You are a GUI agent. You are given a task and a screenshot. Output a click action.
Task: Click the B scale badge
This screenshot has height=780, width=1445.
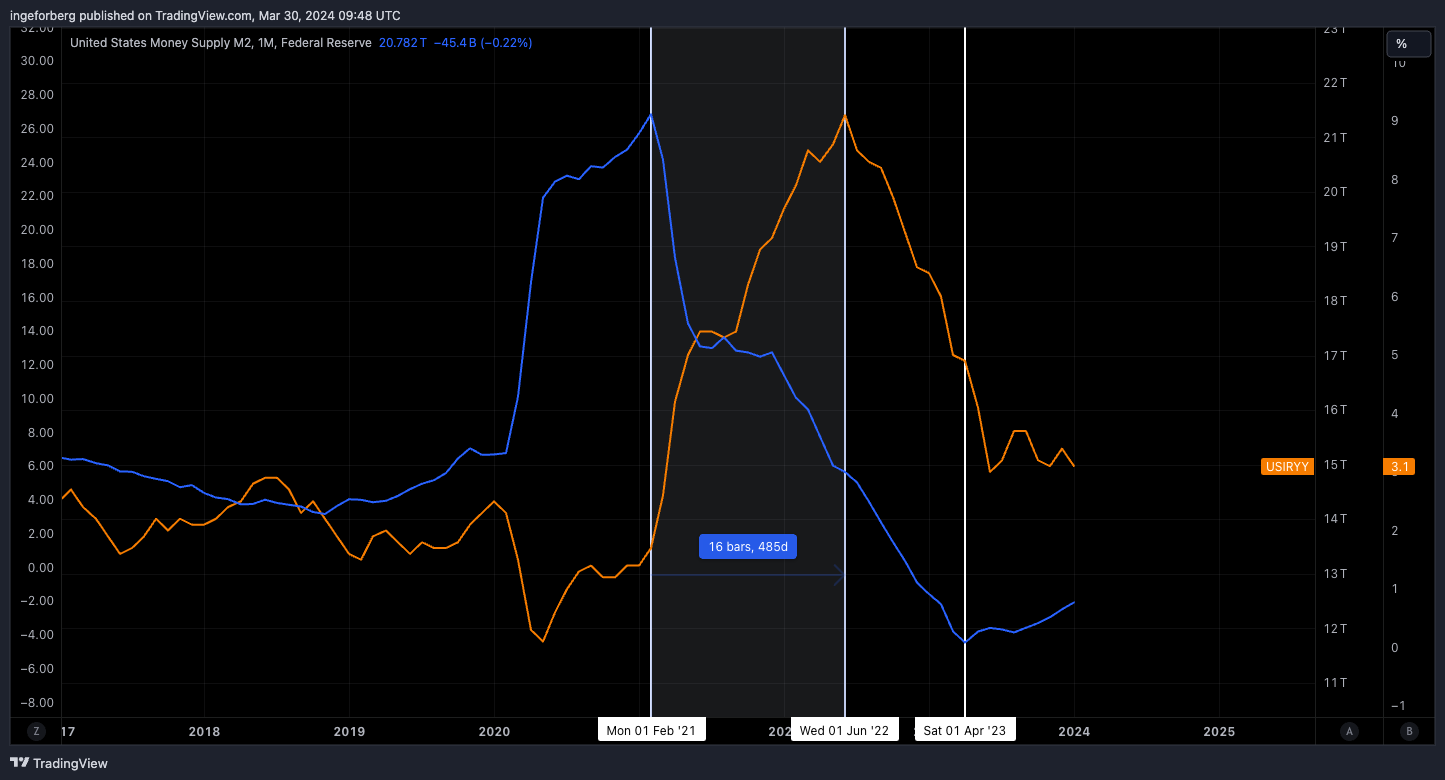pyautogui.click(x=1409, y=731)
